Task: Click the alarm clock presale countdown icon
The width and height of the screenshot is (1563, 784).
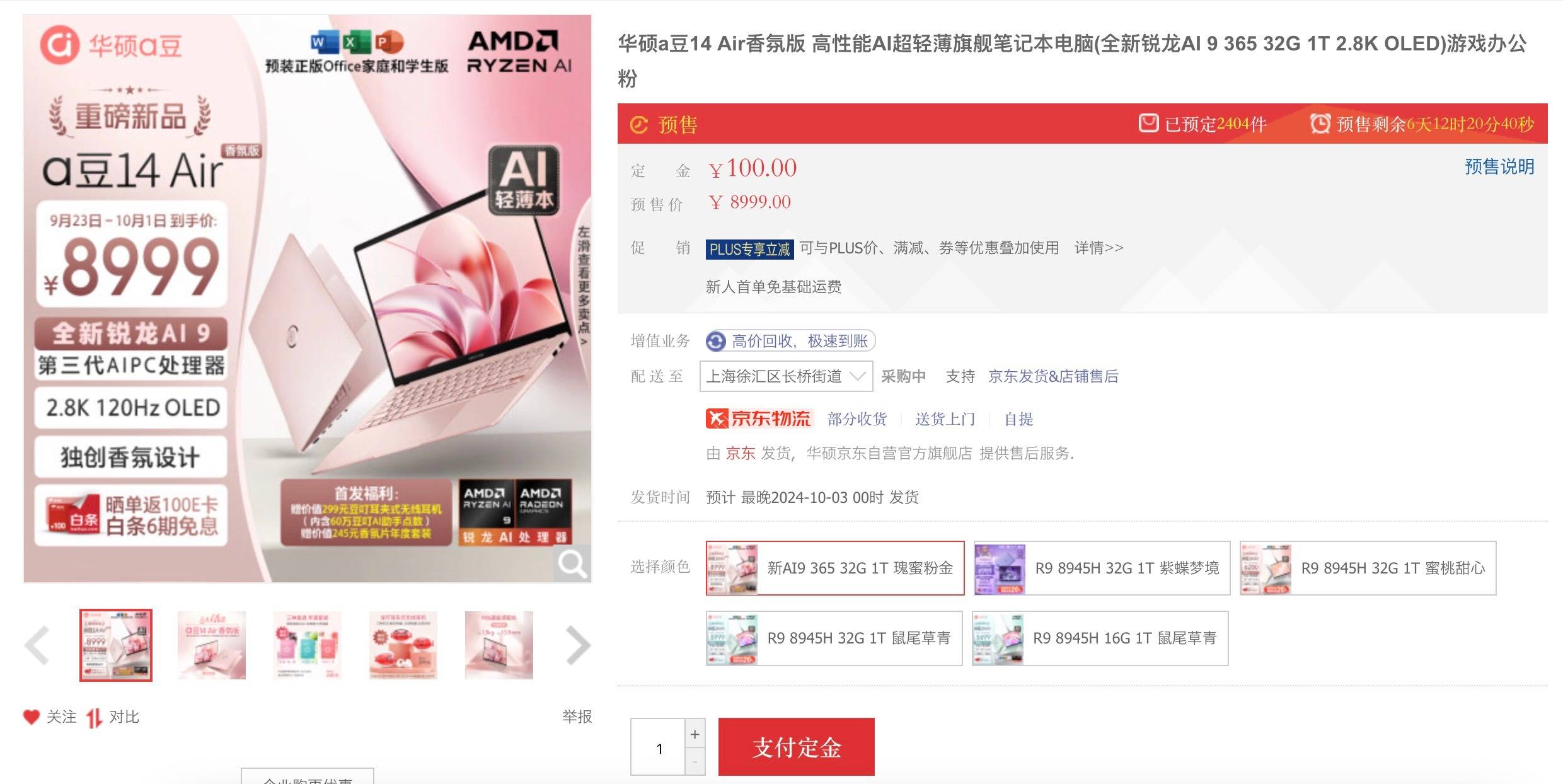Action: pyautogui.click(x=1320, y=124)
